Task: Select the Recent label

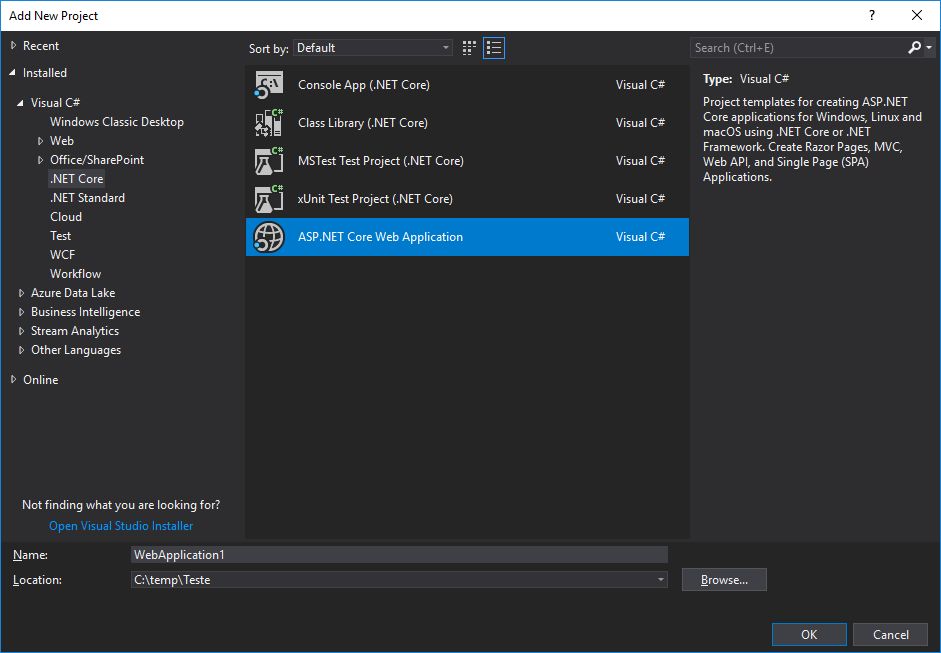Action: (41, 46)
